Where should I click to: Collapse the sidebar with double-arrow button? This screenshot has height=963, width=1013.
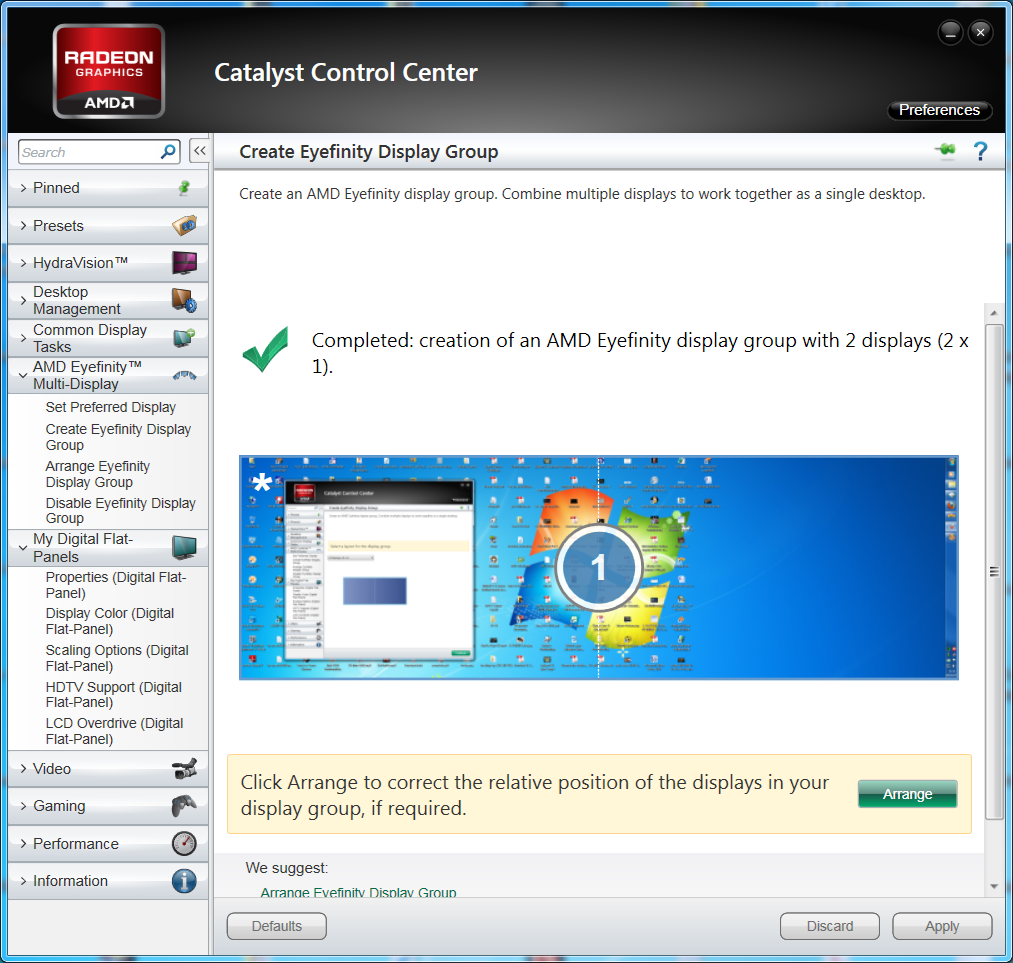(x=199, y=151)
